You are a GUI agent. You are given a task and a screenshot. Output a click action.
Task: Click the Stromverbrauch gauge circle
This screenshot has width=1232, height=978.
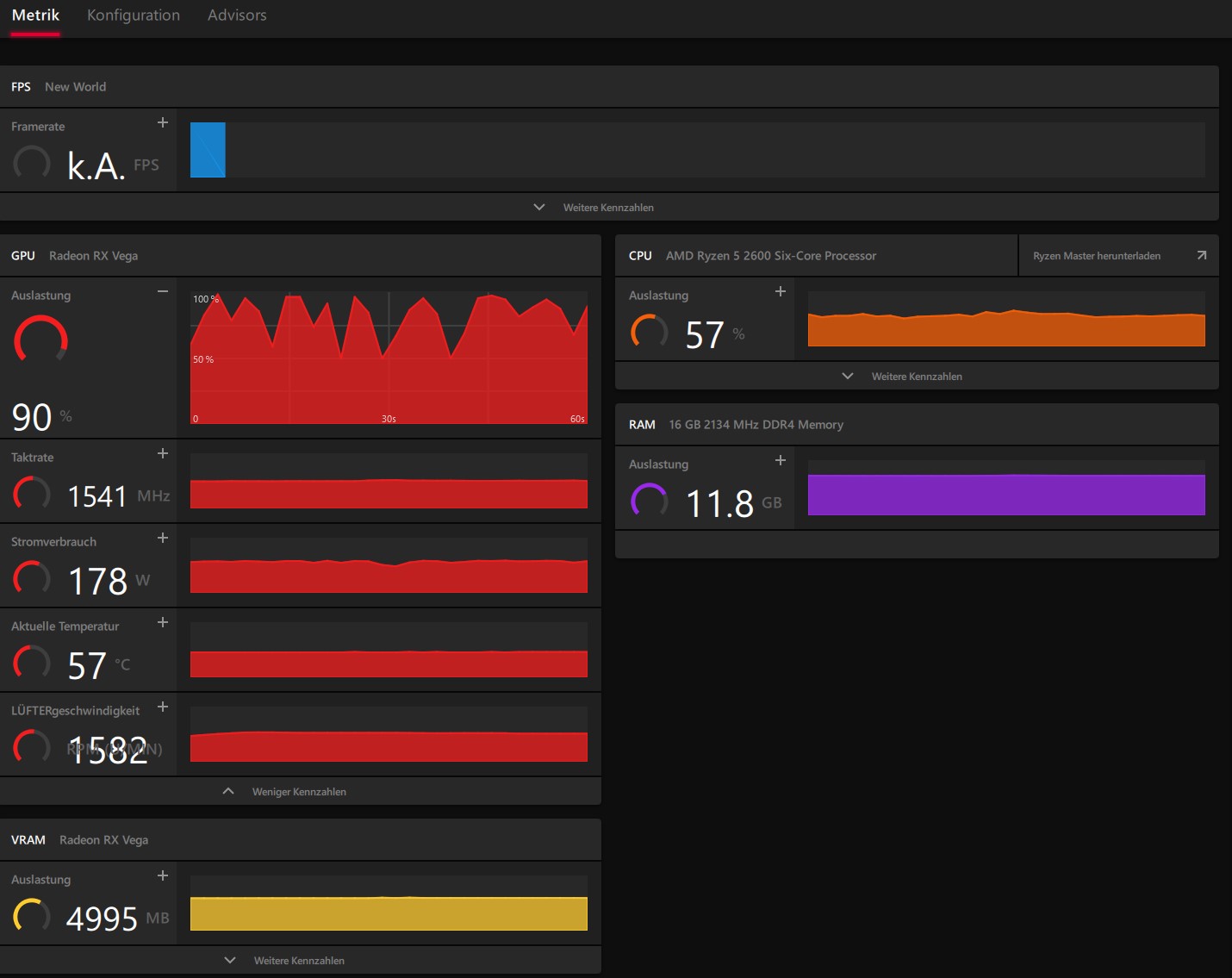coord(32,578)
